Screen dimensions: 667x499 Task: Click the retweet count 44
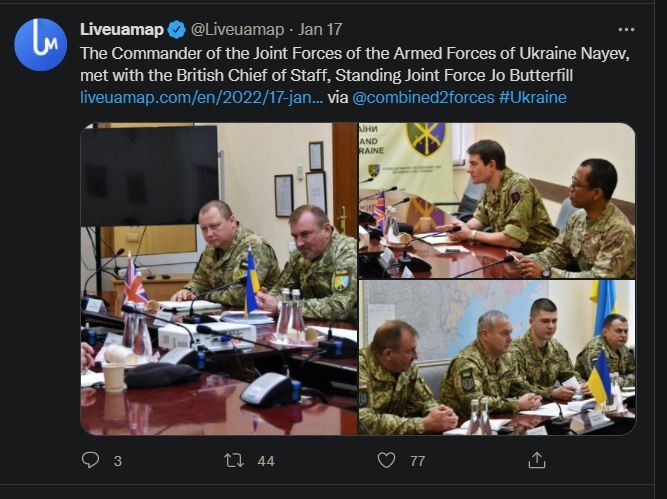266,461
